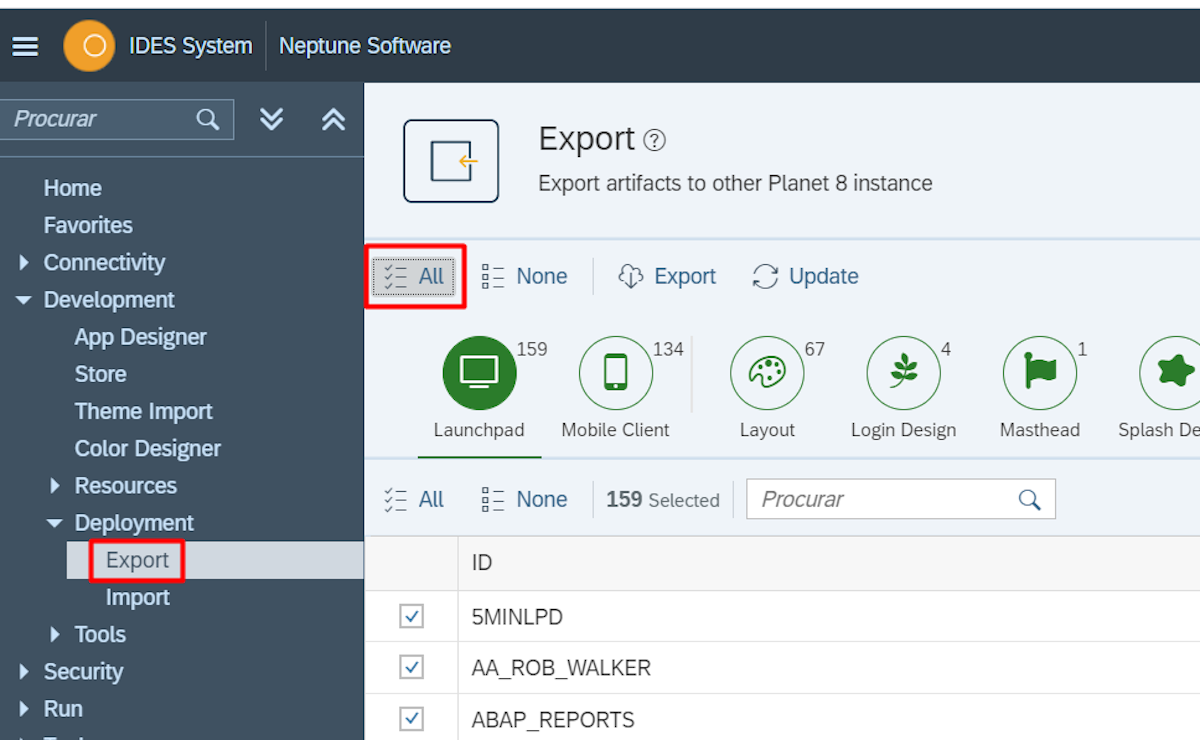Click the orange IDES System logo
The height and width of the screenshot is (740, 1200).
click(x=89, y=46)
